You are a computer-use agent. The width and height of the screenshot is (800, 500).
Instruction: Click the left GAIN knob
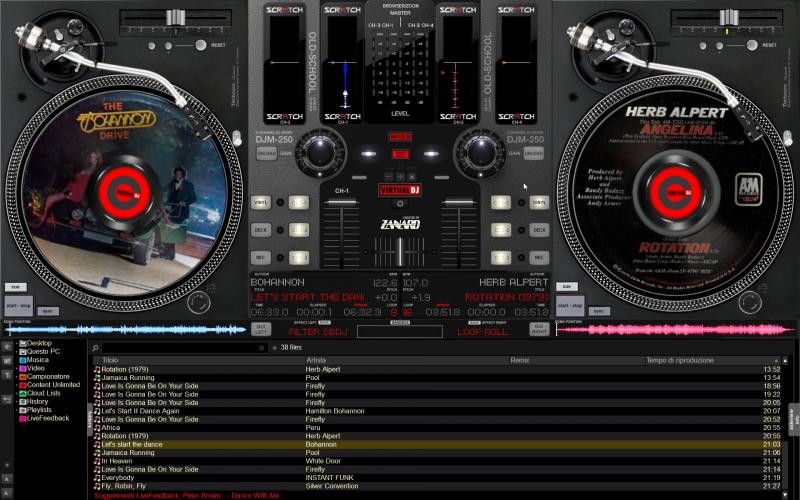click(320, 152)
